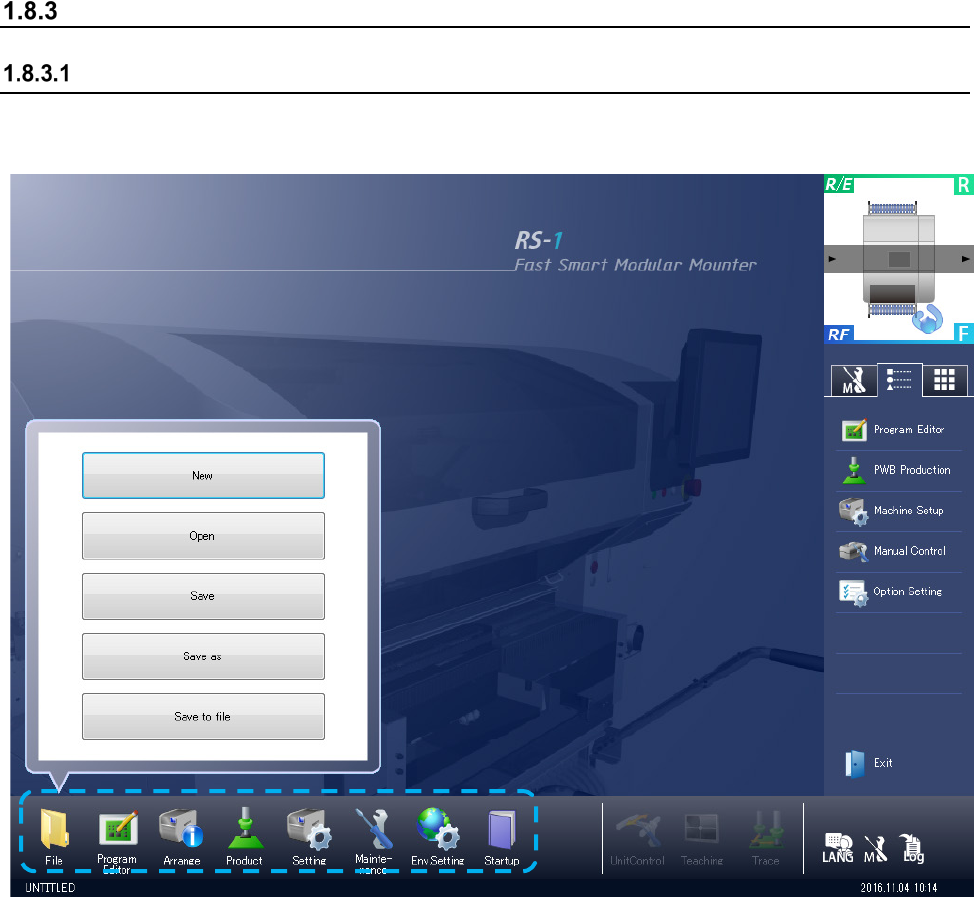The image size is (974, 897).
Task: Open Env.Setting globe icon
Action: pyautogui.click(x=438, y=829)
